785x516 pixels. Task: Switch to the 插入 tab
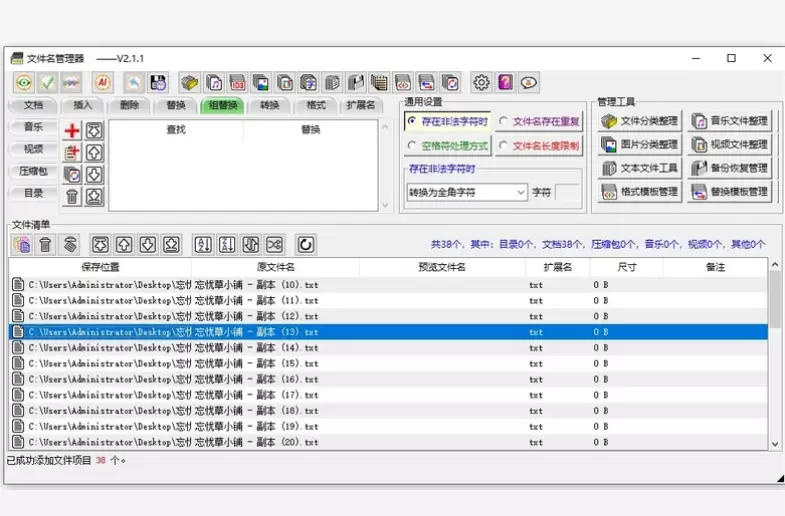(83, 105)
